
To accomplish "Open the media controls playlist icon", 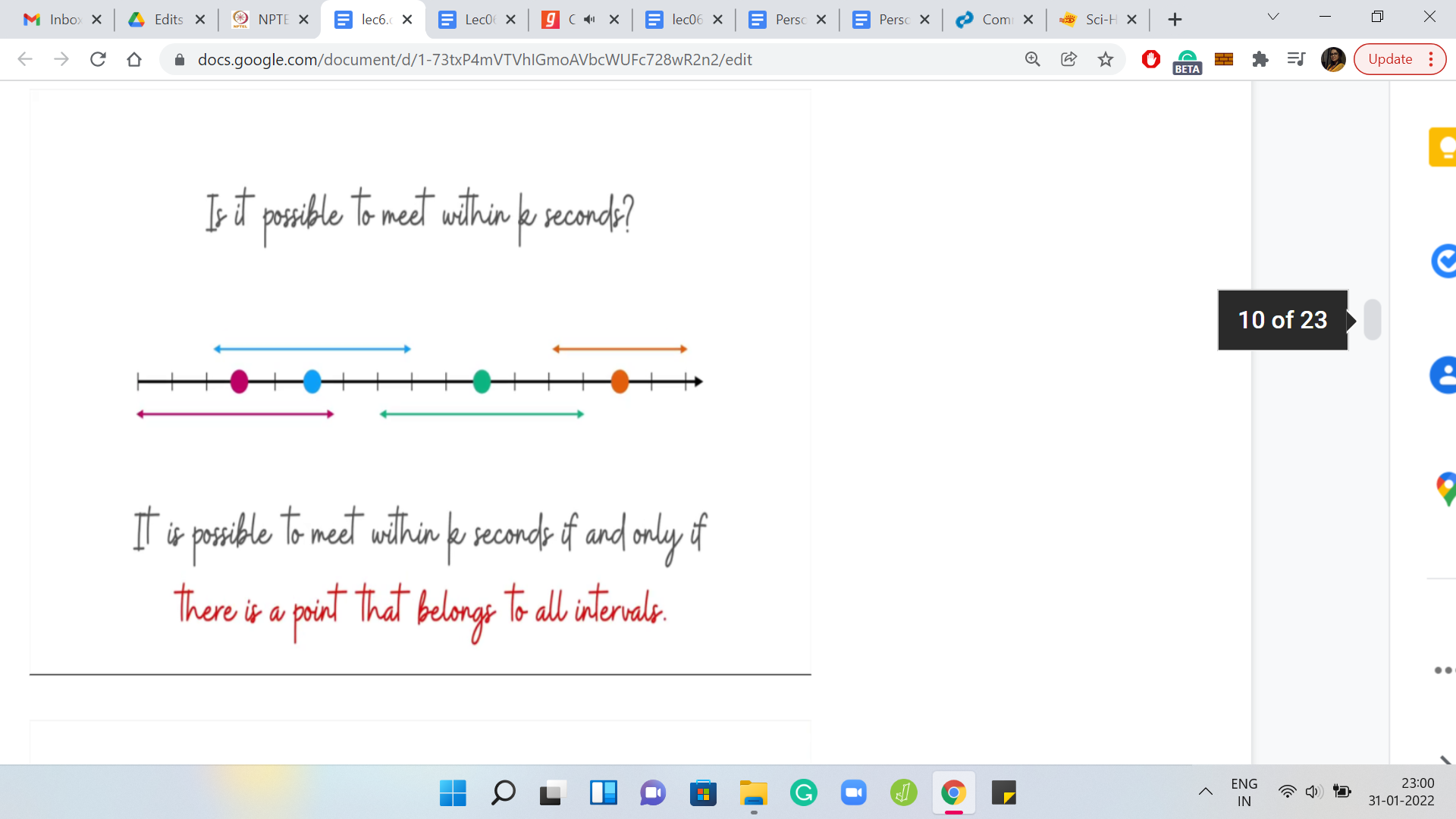I will [x=1296, y=59].
